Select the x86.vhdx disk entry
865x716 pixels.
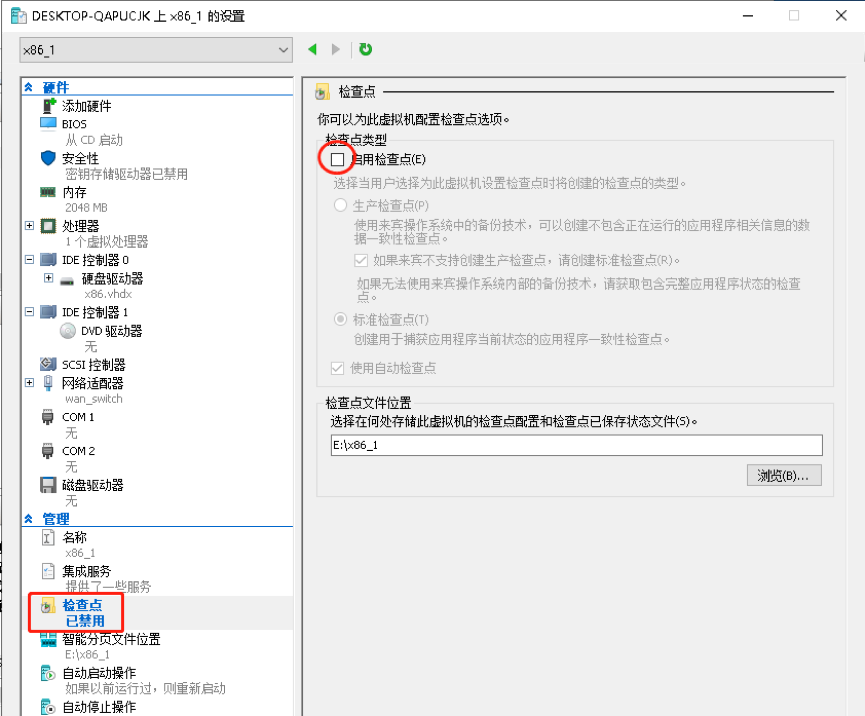tap(108, 294)
